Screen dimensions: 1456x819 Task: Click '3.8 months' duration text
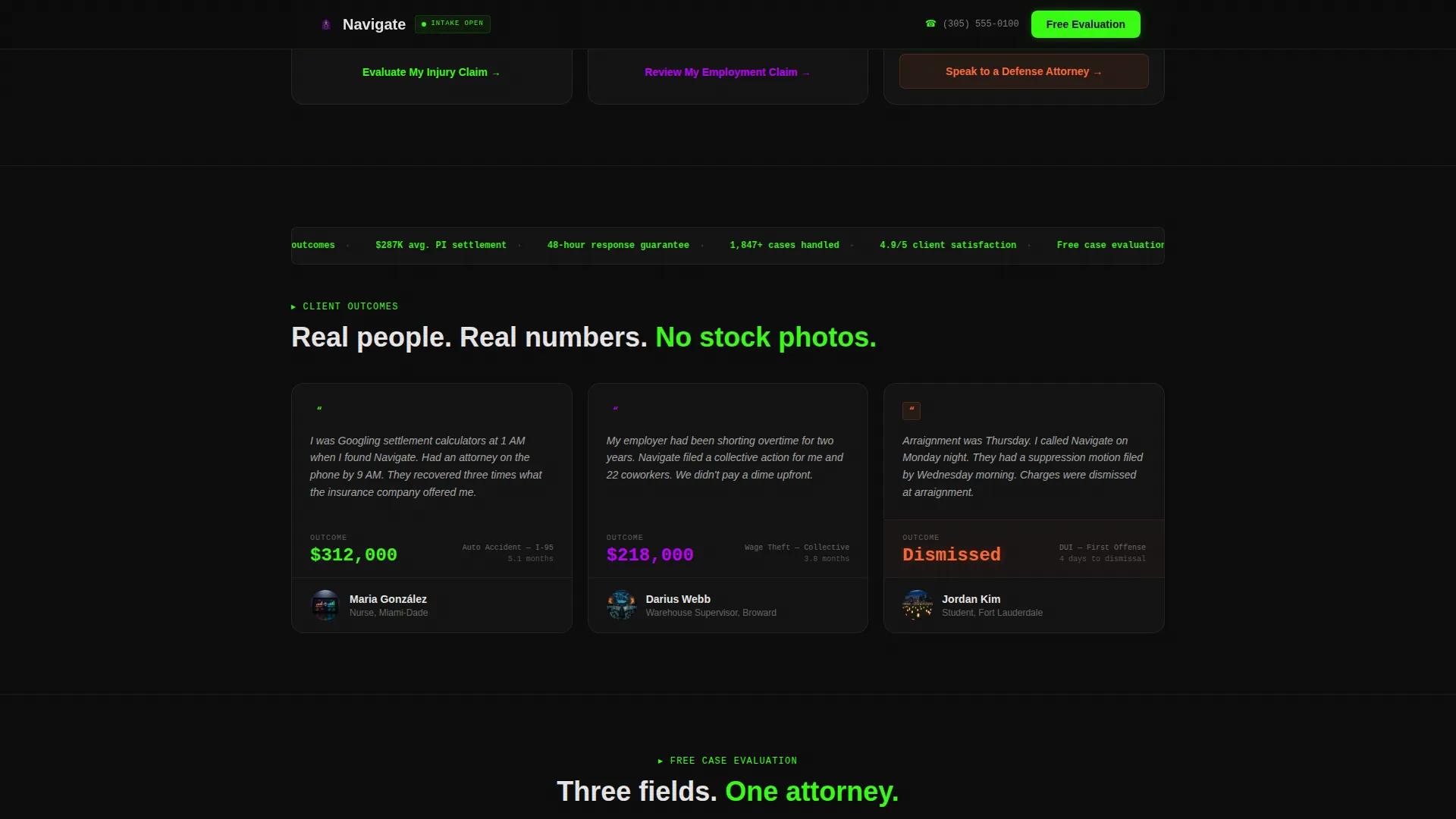pos(827,559)
